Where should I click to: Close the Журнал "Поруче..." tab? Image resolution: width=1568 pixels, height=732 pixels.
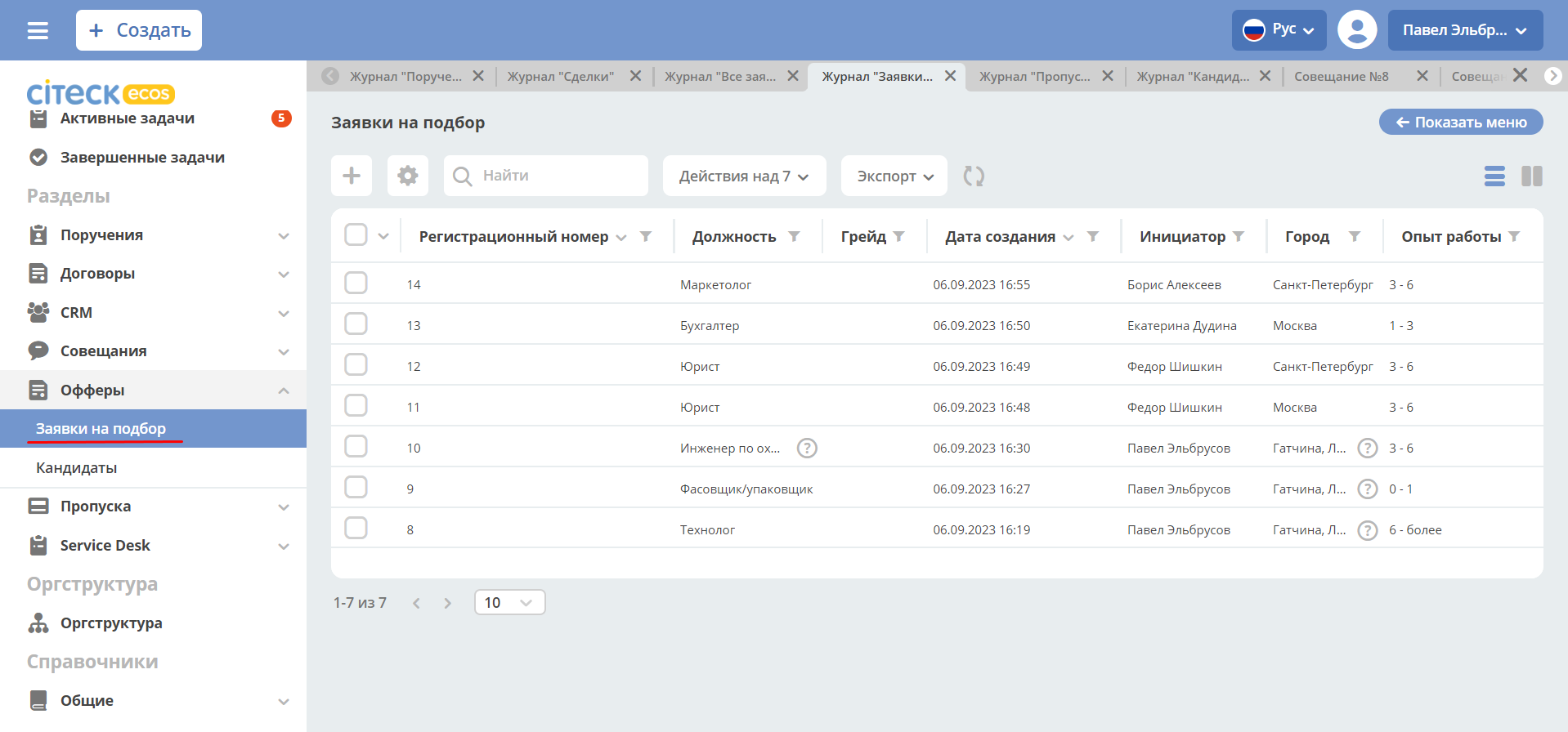(x=478, y=76)
